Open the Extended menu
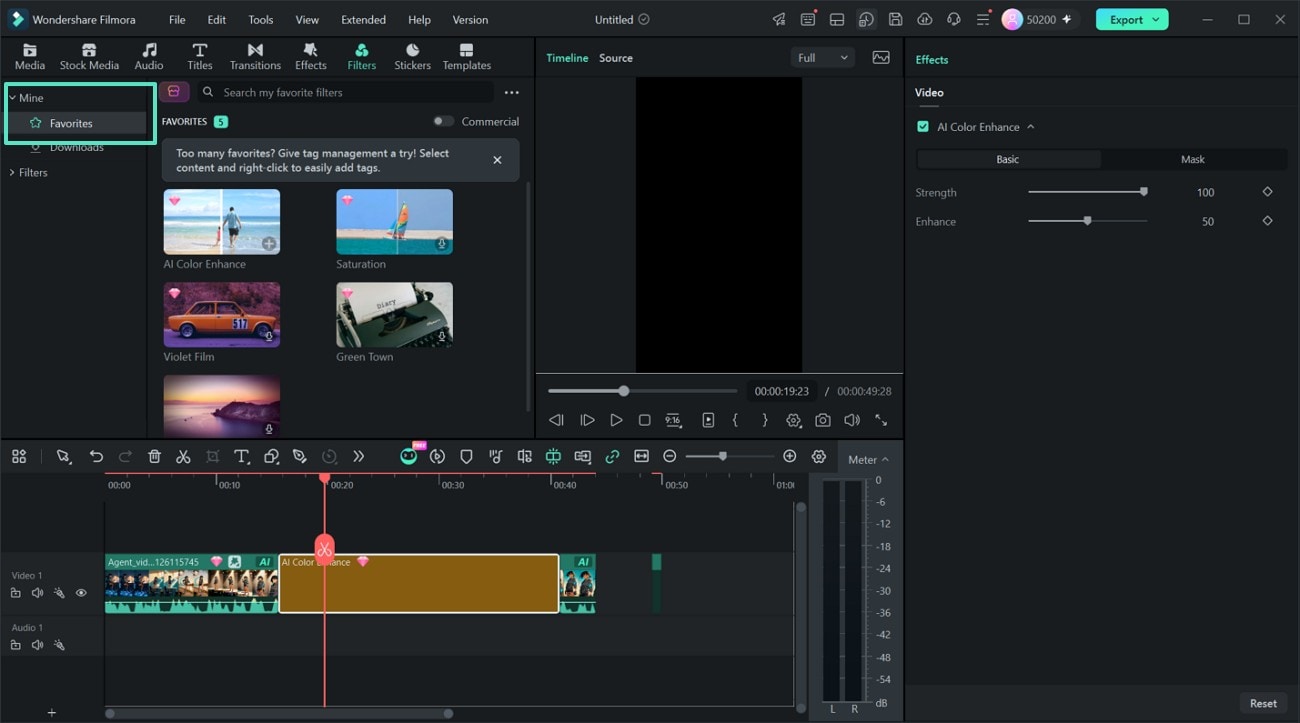This screenshot has width=1300, height=723. [363, 19]
